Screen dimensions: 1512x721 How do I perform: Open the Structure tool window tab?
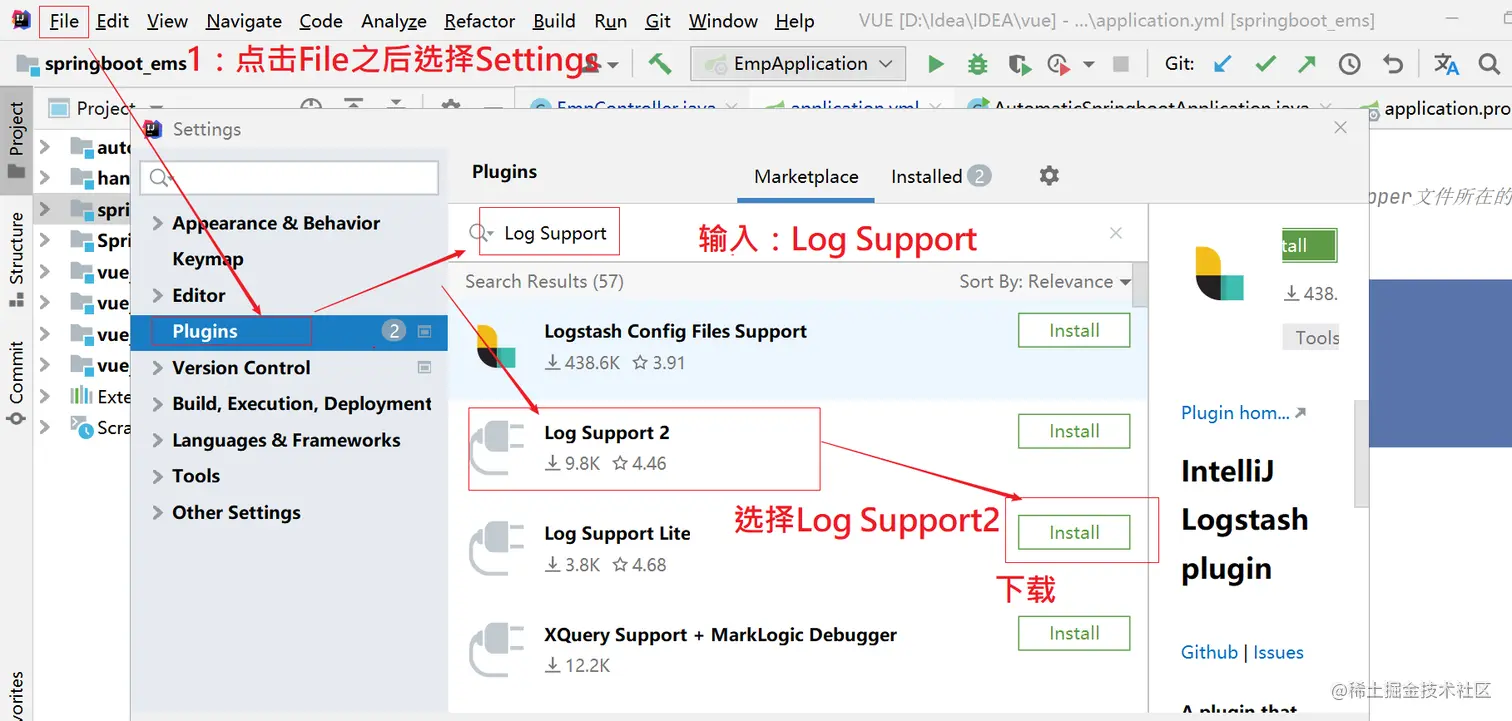click(16, 259)
